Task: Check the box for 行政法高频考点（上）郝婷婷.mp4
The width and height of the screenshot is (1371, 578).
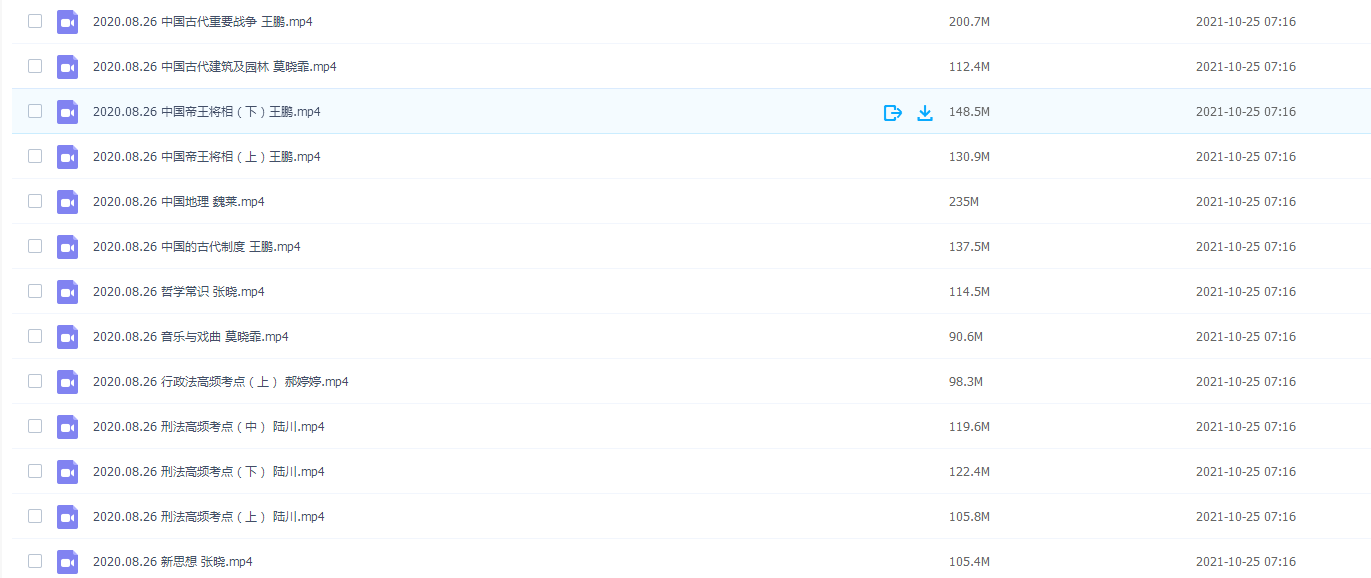Action: 35,381
